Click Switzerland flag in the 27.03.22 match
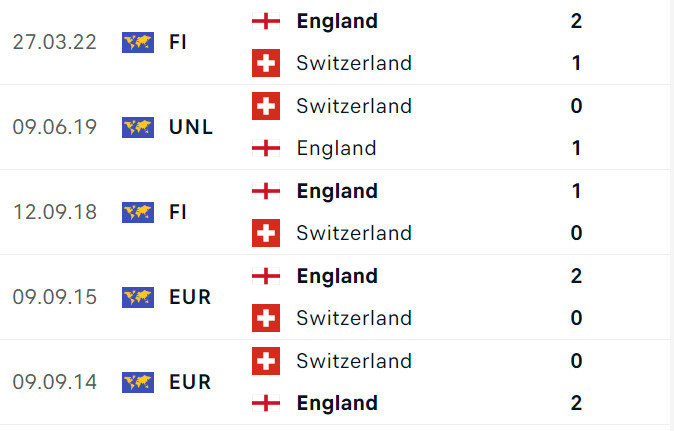Image resolution: width=674 pixels, height=431 pixels. pos(265,63)
